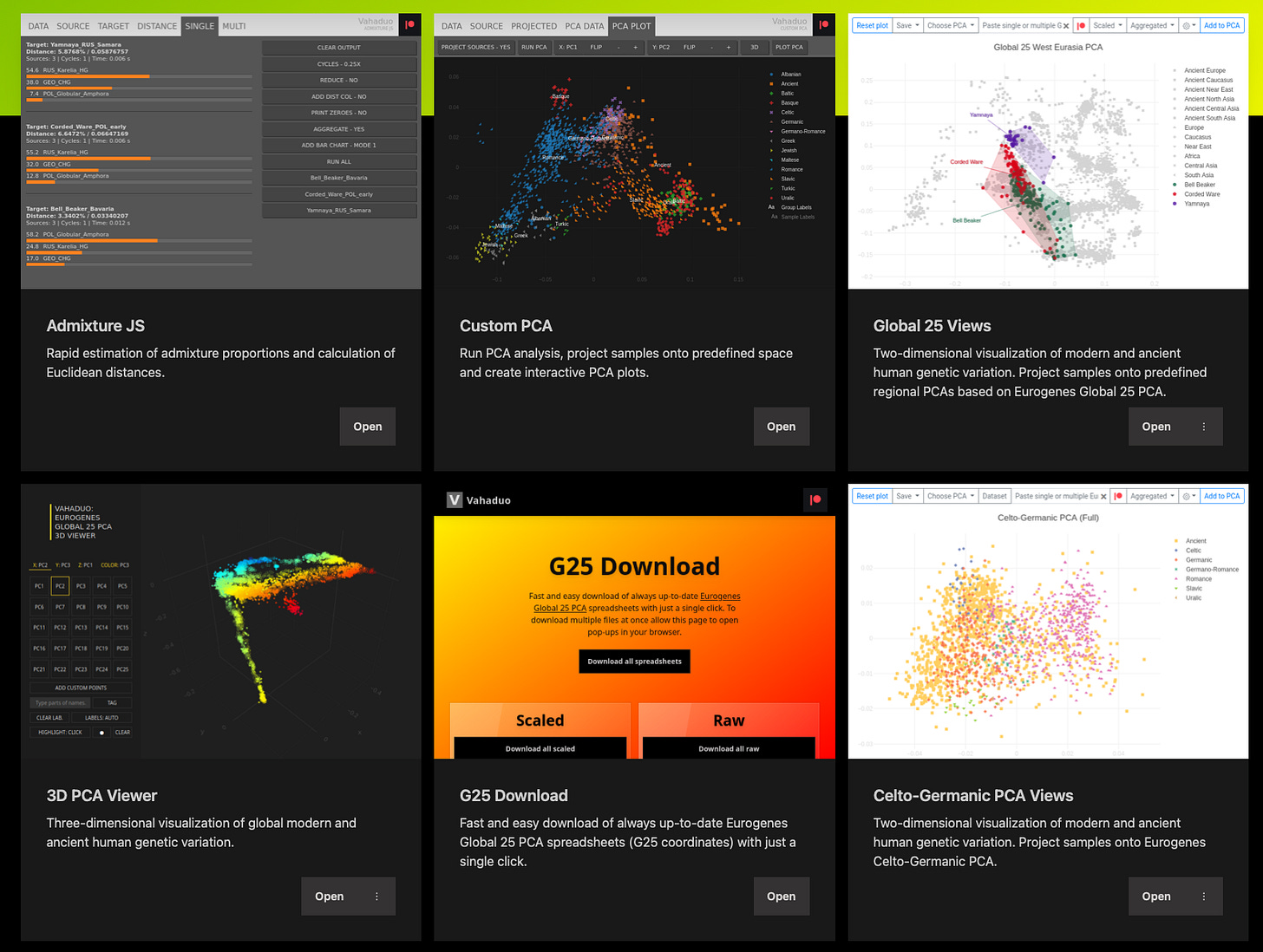The height and width of the screenshot is (952, 1263).
Task: Open the Custom PCA tool
Action: tap(781, 427)
